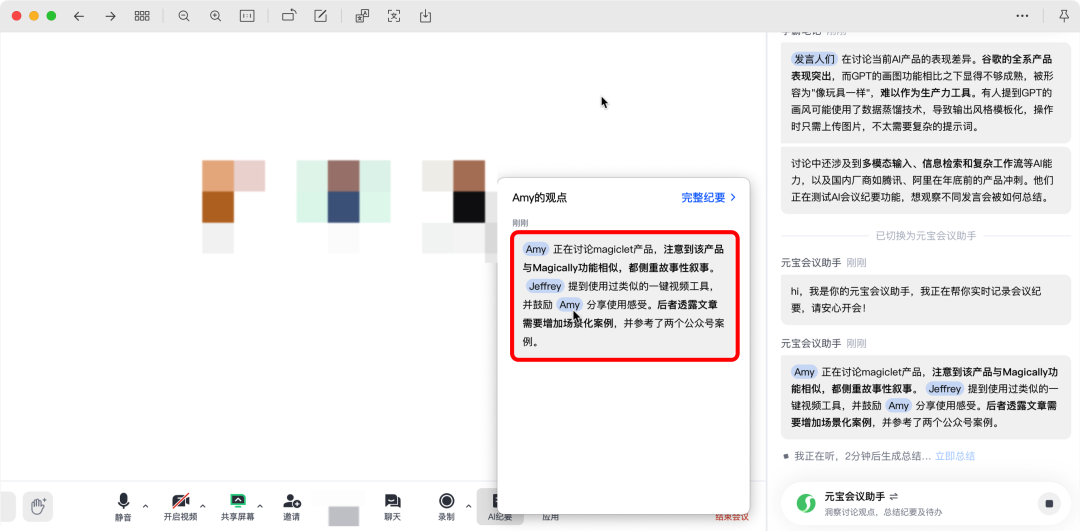Stop 元宝会议助手 with the square button
The width and height of the screenshot is (1080, 531).
pos(1049,503)
